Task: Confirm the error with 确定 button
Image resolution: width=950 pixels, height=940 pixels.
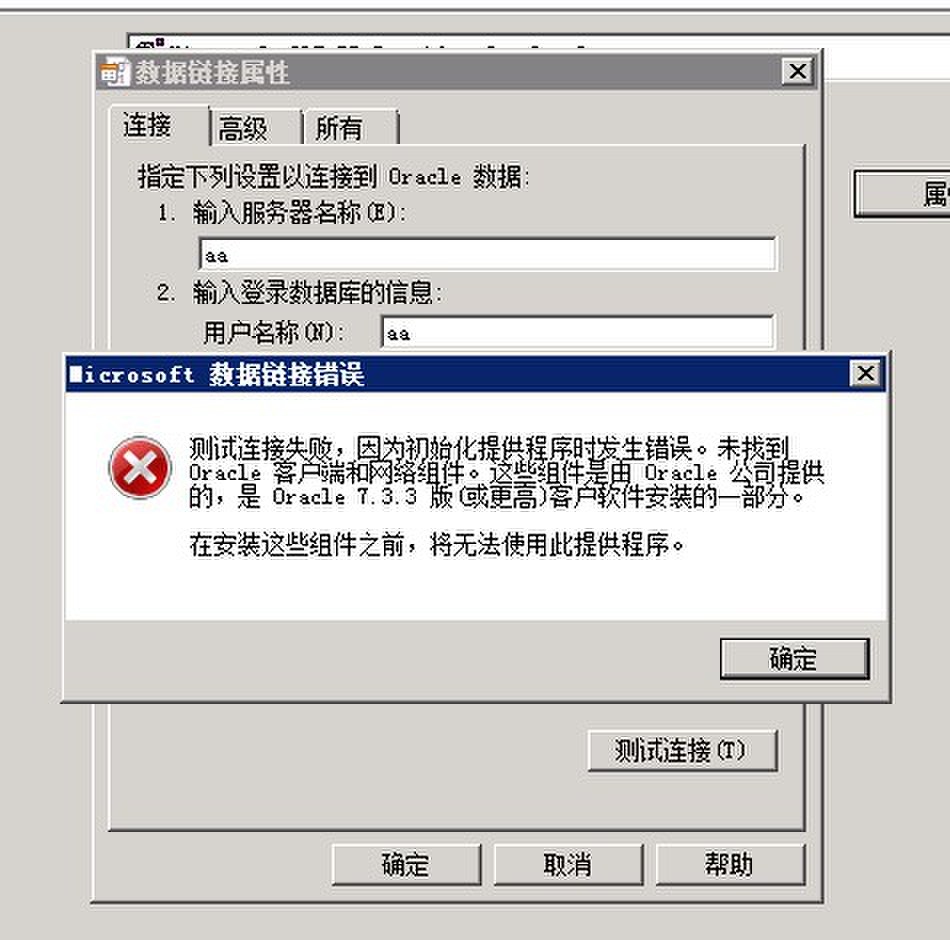Action: 794,659
